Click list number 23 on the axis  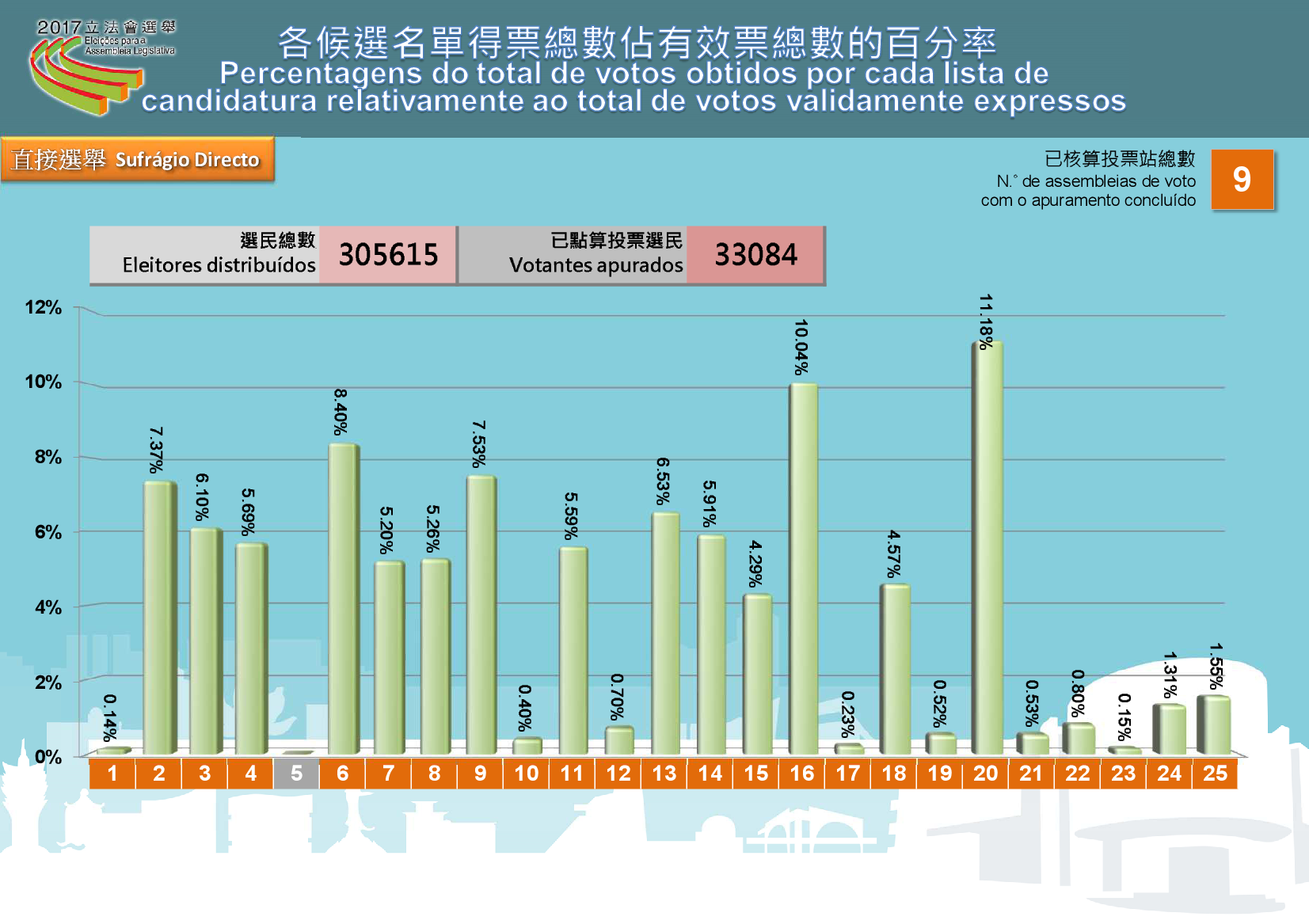coord(1123,774)
